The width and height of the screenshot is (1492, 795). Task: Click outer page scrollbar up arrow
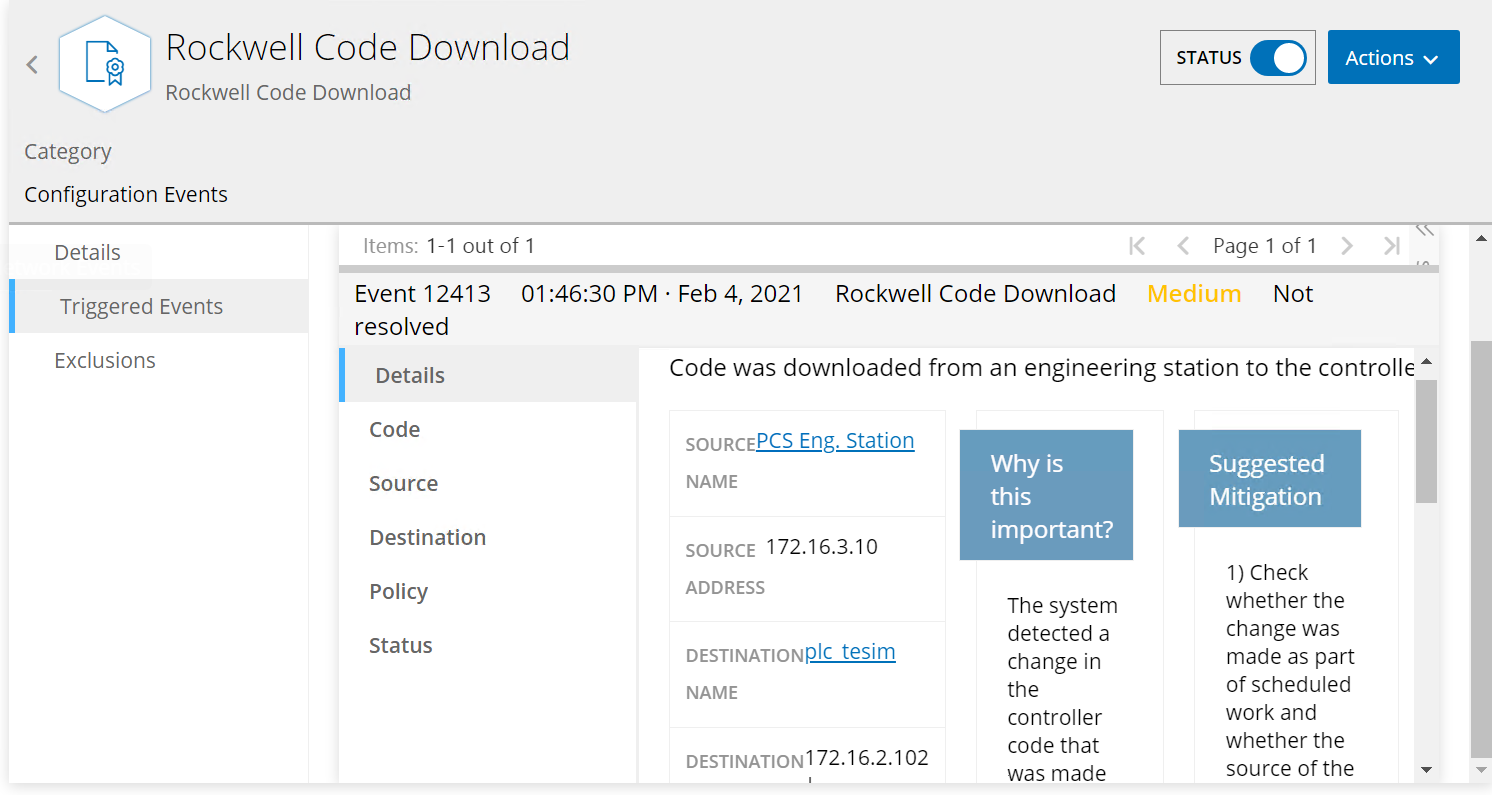1482,238
